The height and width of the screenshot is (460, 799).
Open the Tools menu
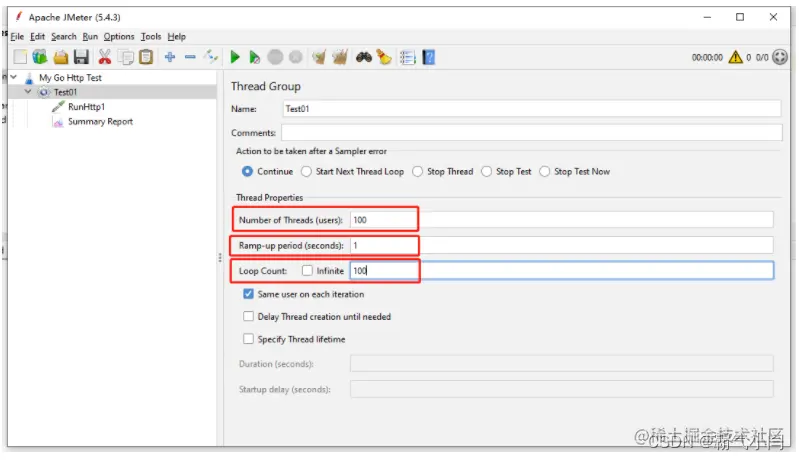pyautogui.click(x=151, y=37)
